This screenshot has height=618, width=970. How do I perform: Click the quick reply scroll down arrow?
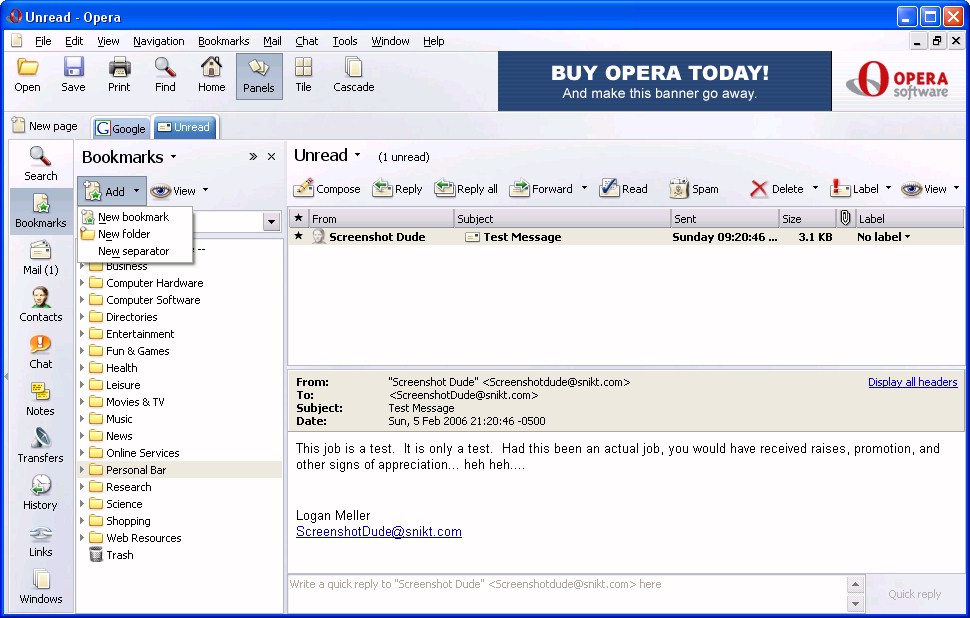(855, 604)
